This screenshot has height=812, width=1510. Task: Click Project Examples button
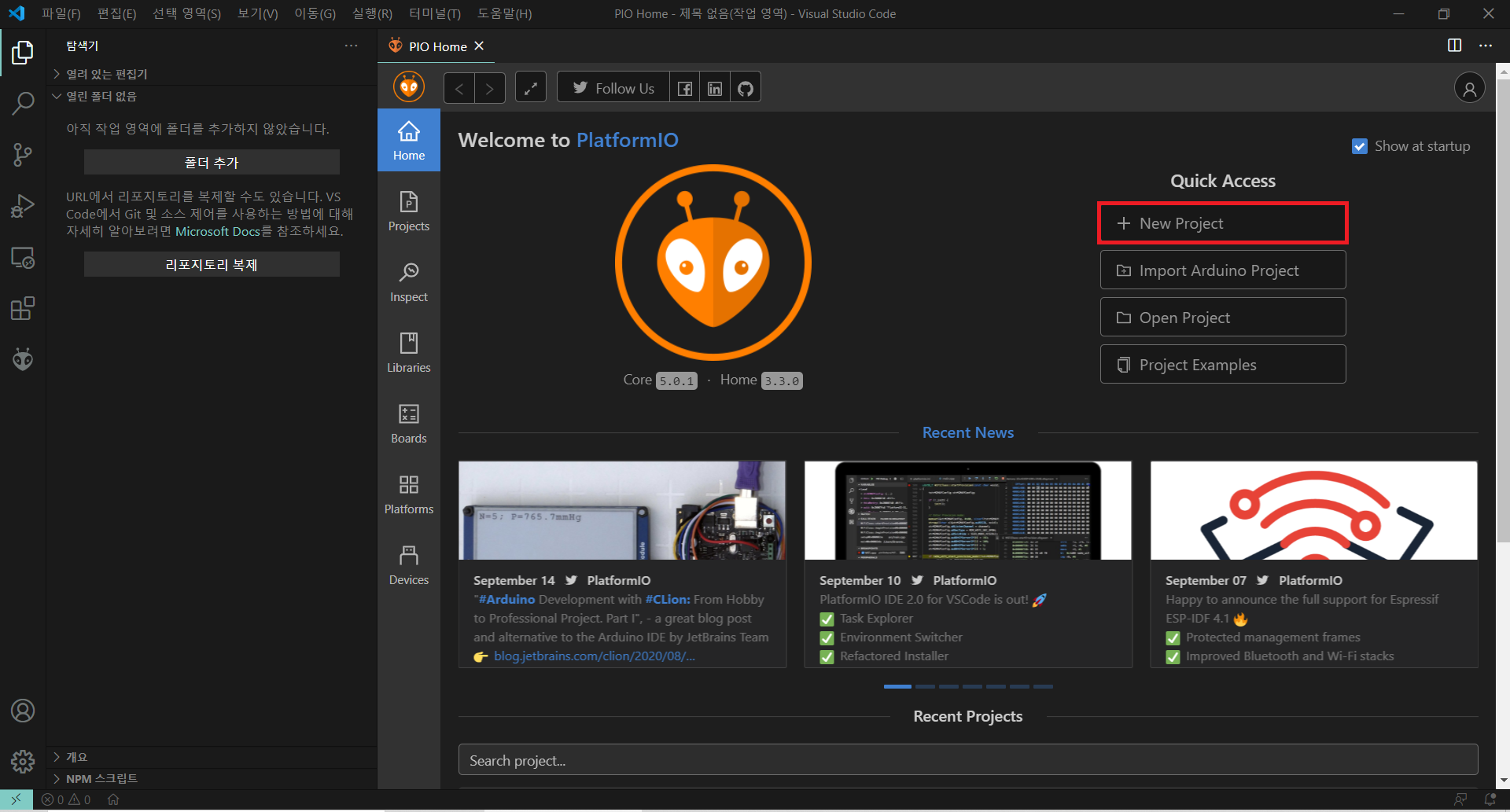coord(1223,364)
